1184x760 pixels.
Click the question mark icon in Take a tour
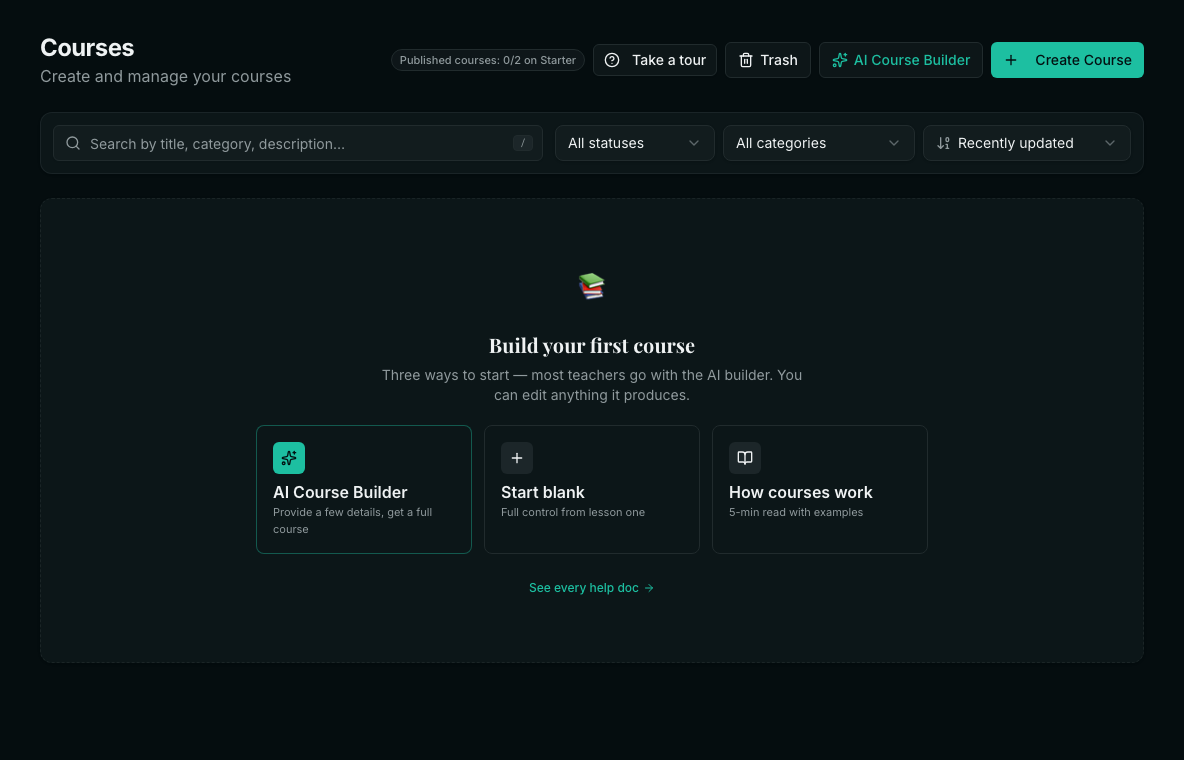[612, 60]
